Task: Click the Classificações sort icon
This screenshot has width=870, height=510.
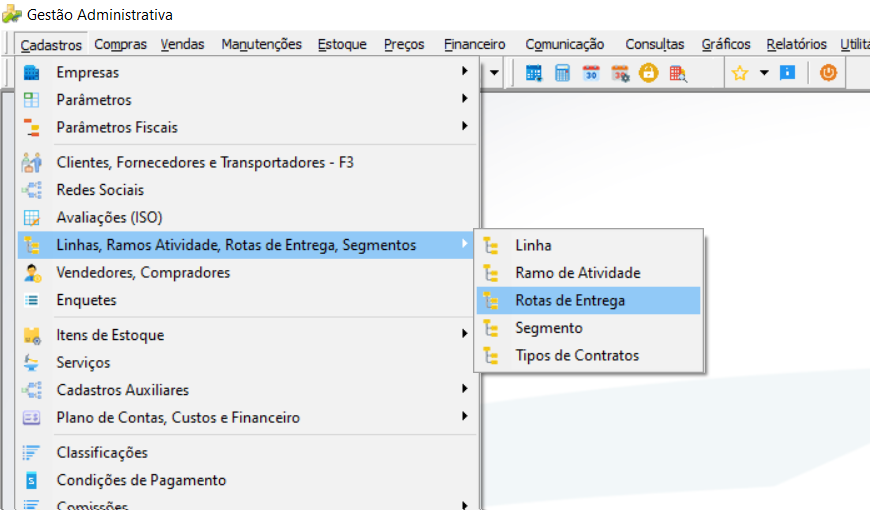Action: (x=31, y=452)
